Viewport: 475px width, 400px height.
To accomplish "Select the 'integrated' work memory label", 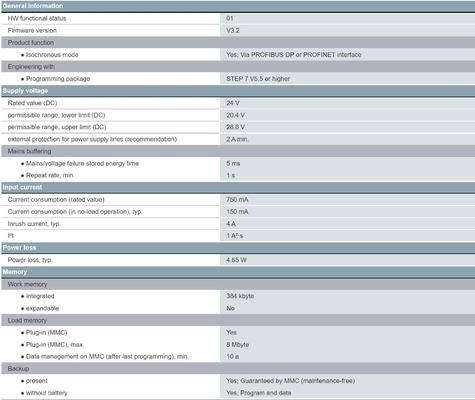I will 40,296.
